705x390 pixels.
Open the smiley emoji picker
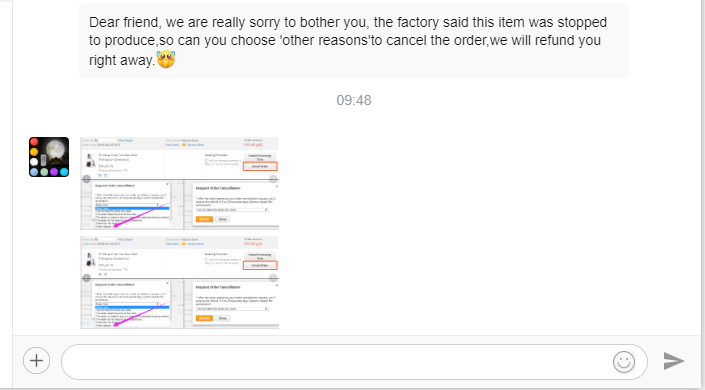pyautogui.click(x=624, y=362)
